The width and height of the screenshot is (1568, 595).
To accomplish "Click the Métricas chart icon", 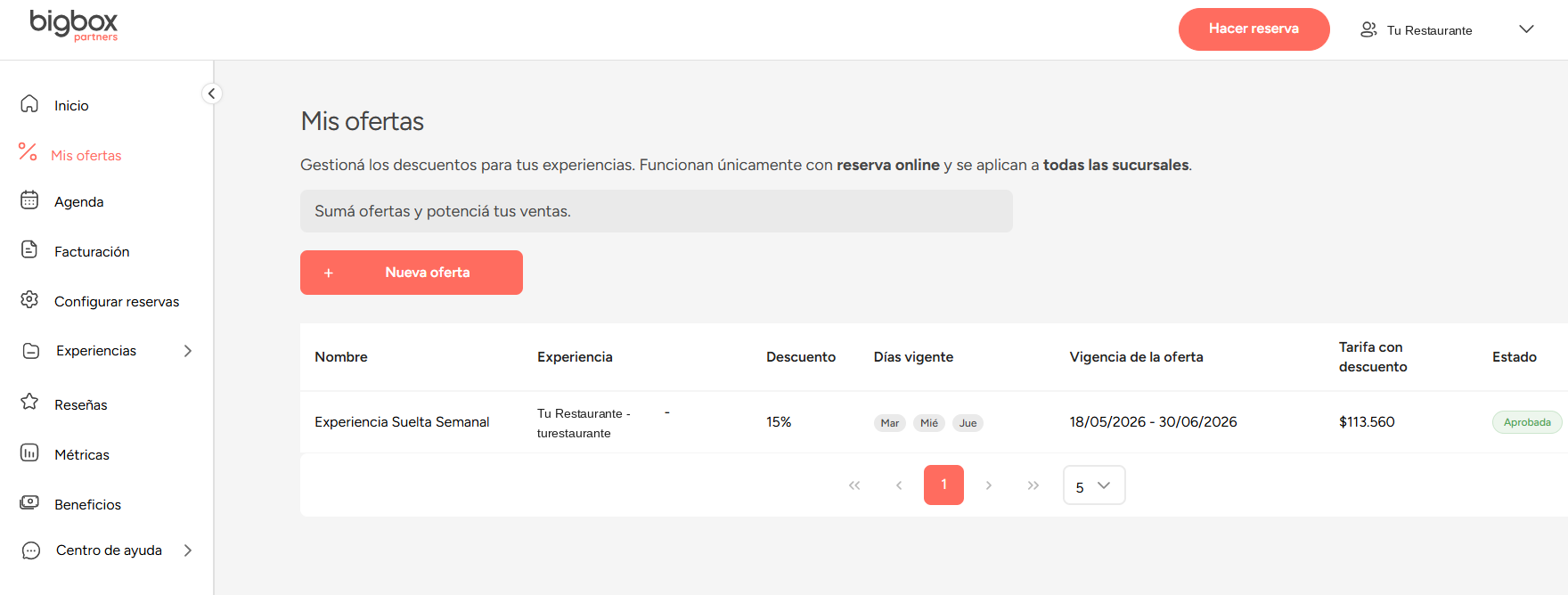I will click(29, 453).
